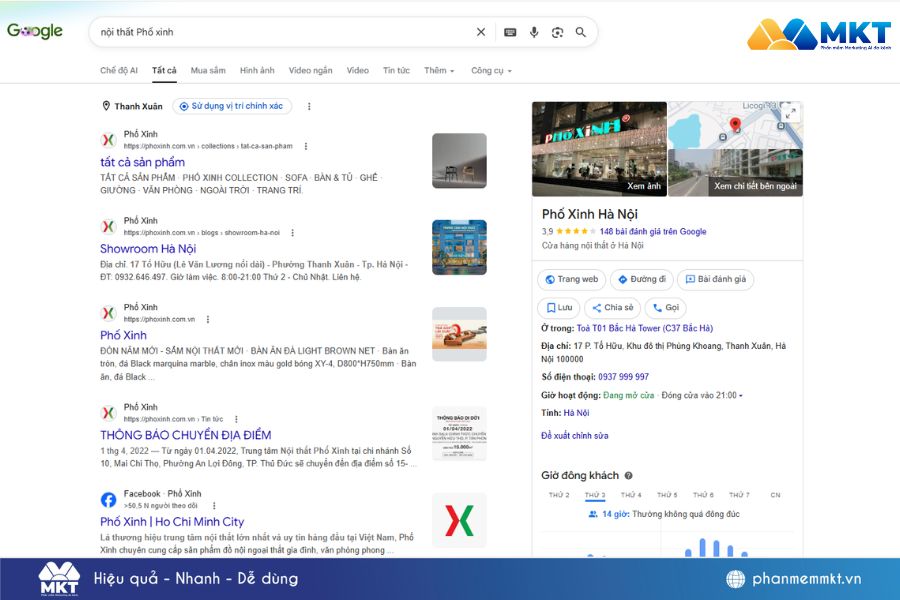
Task: Open the Video search tab
Action: coord(358,71)
